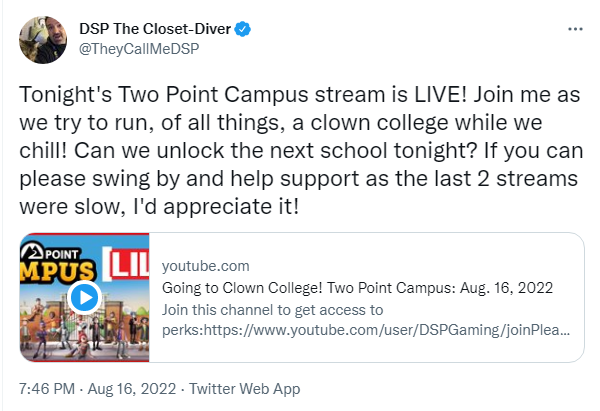Screen dimensions: 600x411
Task: Click the youtube.com domain label
Action: (205, 266)
